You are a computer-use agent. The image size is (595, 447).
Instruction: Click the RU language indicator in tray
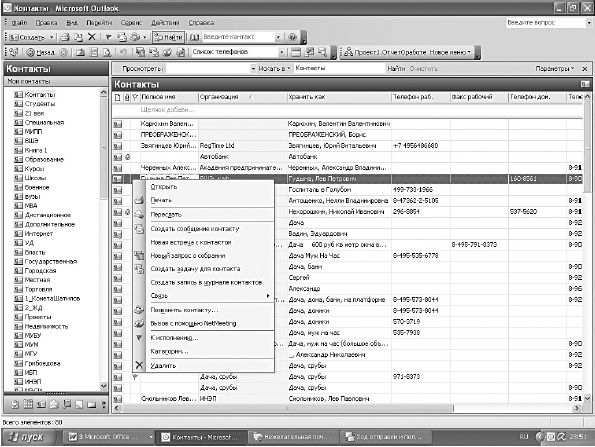pos(524,437)
